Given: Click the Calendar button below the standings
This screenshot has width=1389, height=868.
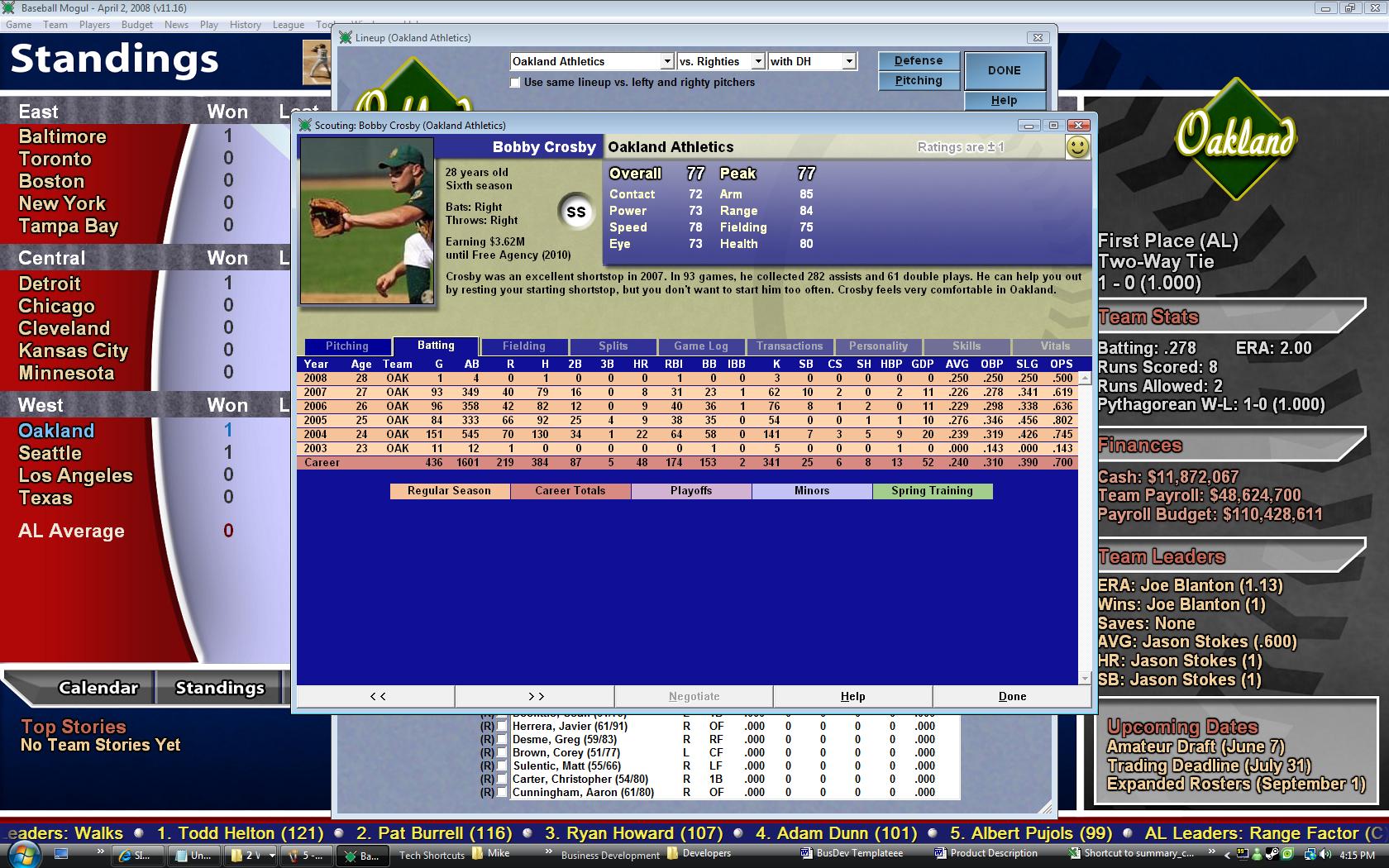Looking at the screenshot, I should [x=98, y=687].
